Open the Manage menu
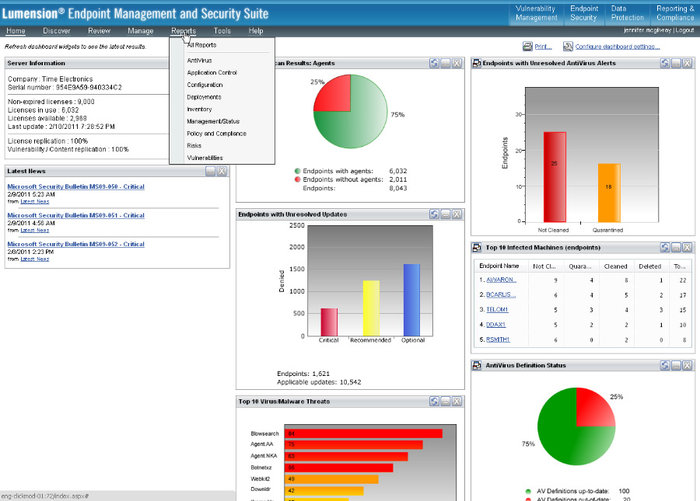 pos(140,31)
